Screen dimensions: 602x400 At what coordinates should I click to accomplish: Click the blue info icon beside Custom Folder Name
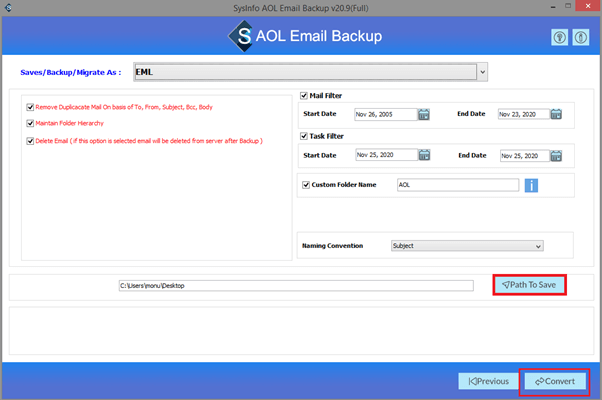pyautogui.click(x=531, y=185)
